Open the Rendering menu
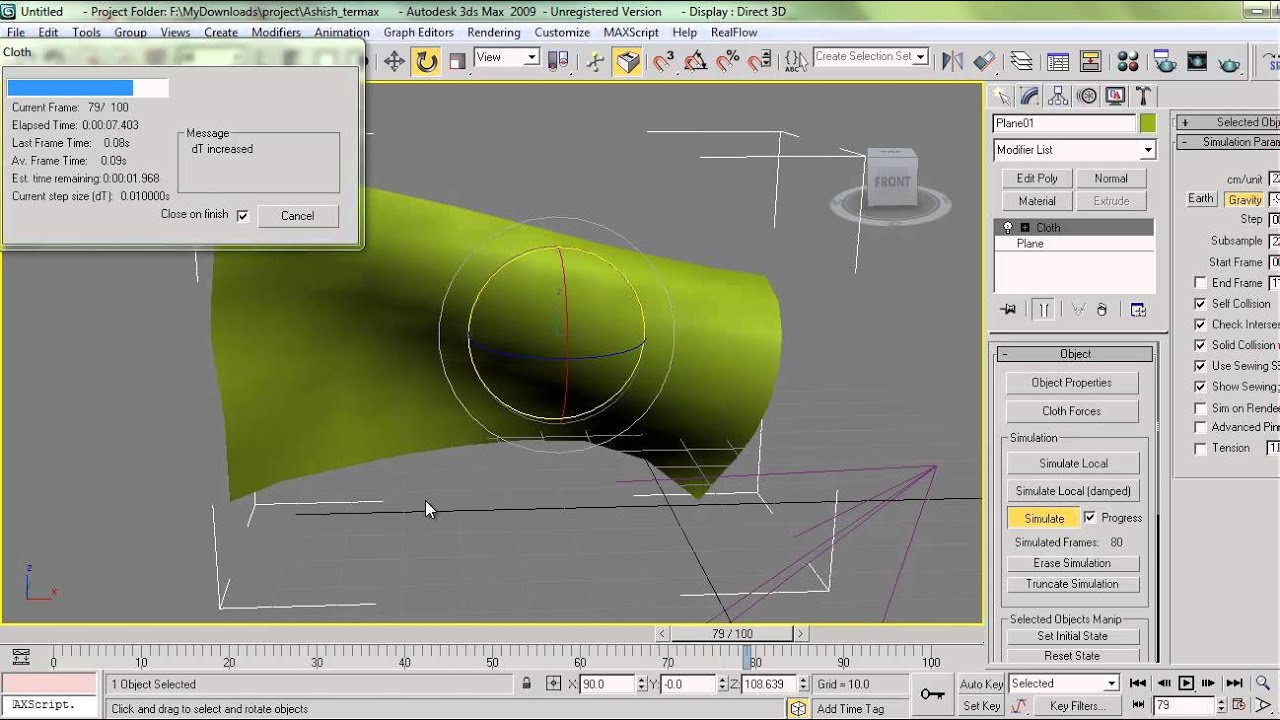 pyautogui.click(x=493, y=32)
